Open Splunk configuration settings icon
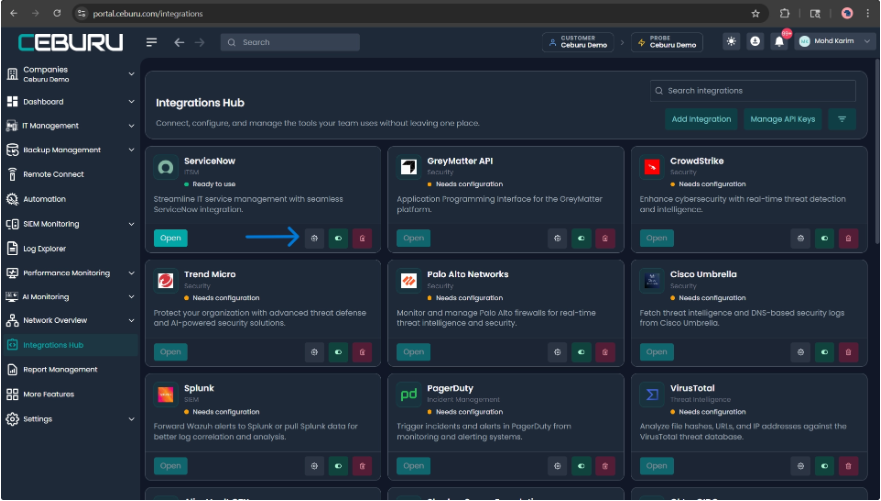Viewport: 881px width, 501px height. pos(314,466)
